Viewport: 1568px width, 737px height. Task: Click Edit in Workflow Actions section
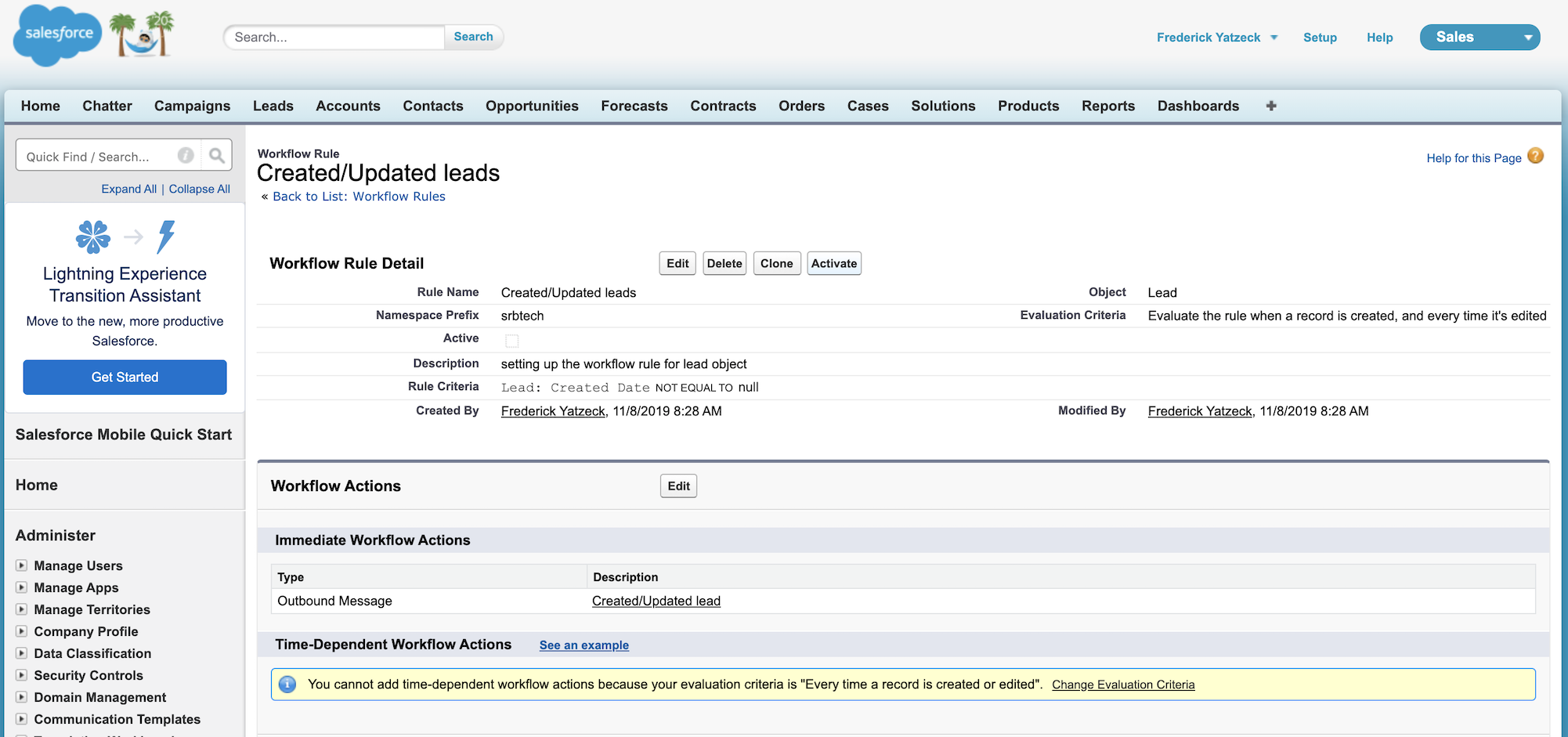coord(678,486)
